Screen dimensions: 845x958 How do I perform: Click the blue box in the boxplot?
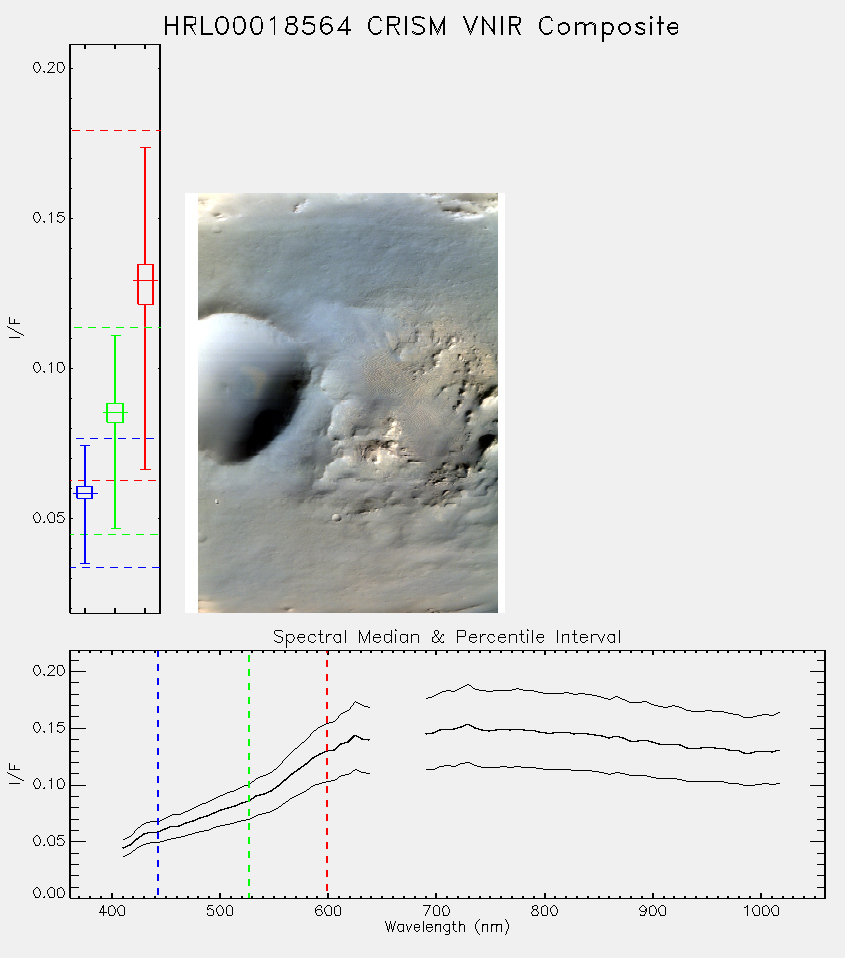point(85,492)
